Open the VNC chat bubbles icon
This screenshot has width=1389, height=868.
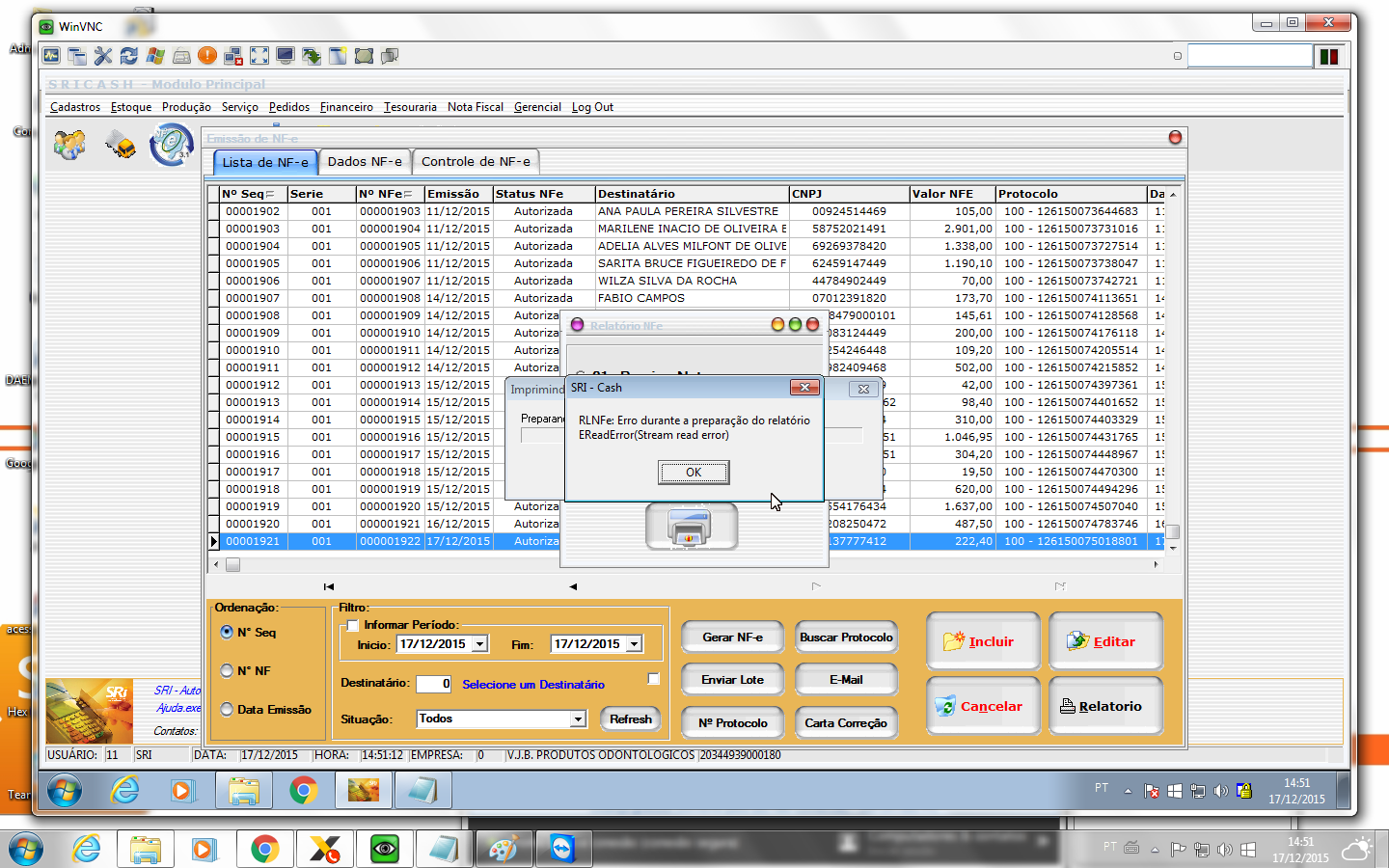point(390,56)
